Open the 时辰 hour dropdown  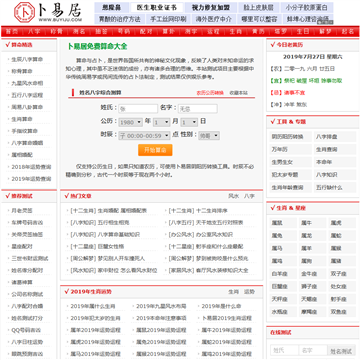(x=145, y=136)
